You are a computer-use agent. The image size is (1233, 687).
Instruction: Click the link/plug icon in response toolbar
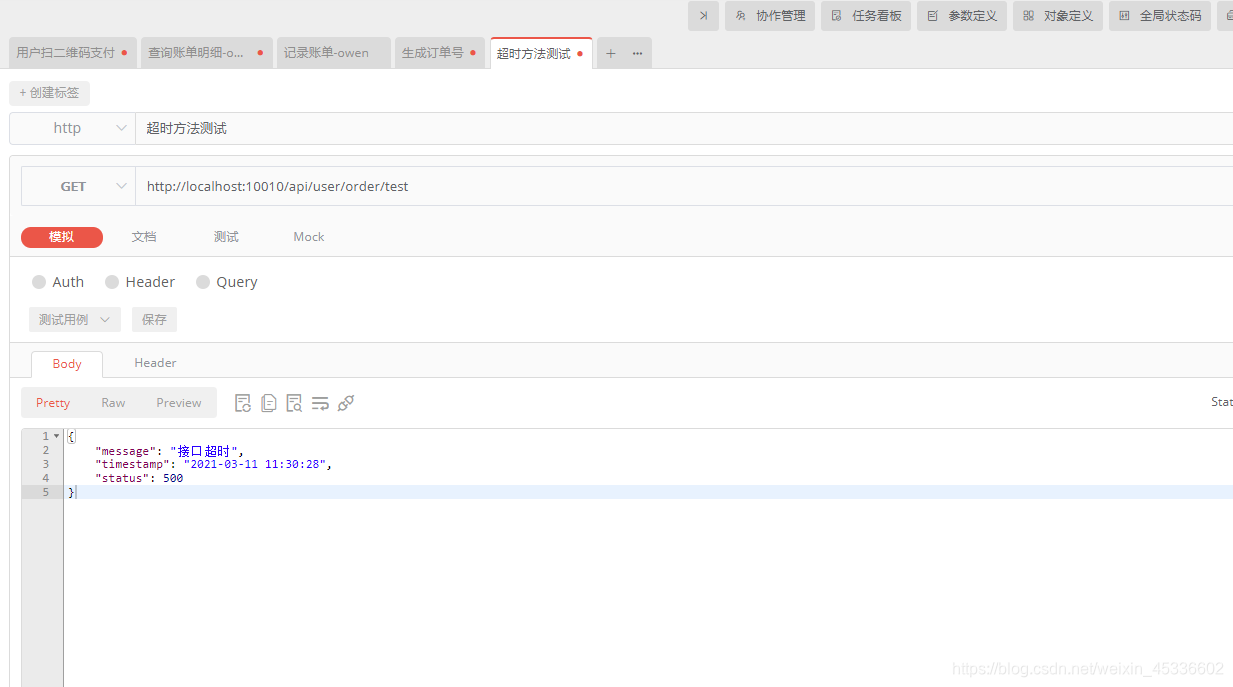tap(346, 402)
